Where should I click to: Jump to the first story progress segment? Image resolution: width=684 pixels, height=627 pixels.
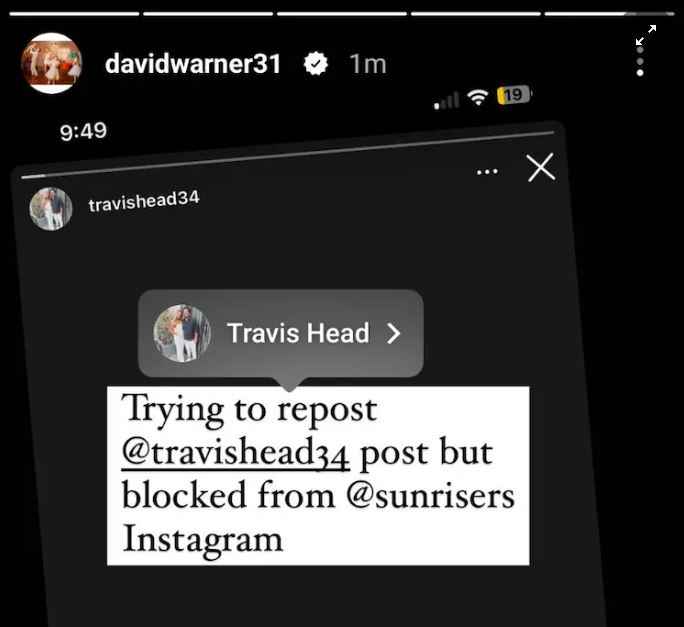pos(74,14)
